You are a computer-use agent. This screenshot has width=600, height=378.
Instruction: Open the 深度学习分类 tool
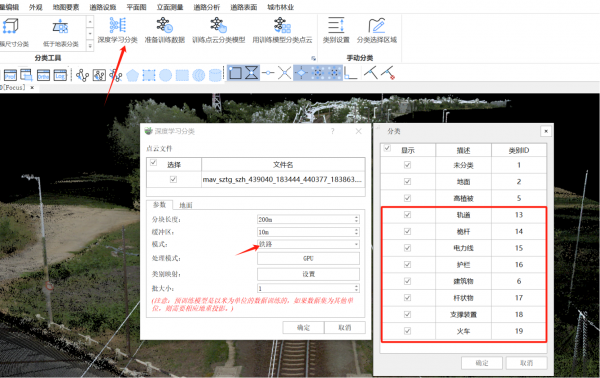117,30
